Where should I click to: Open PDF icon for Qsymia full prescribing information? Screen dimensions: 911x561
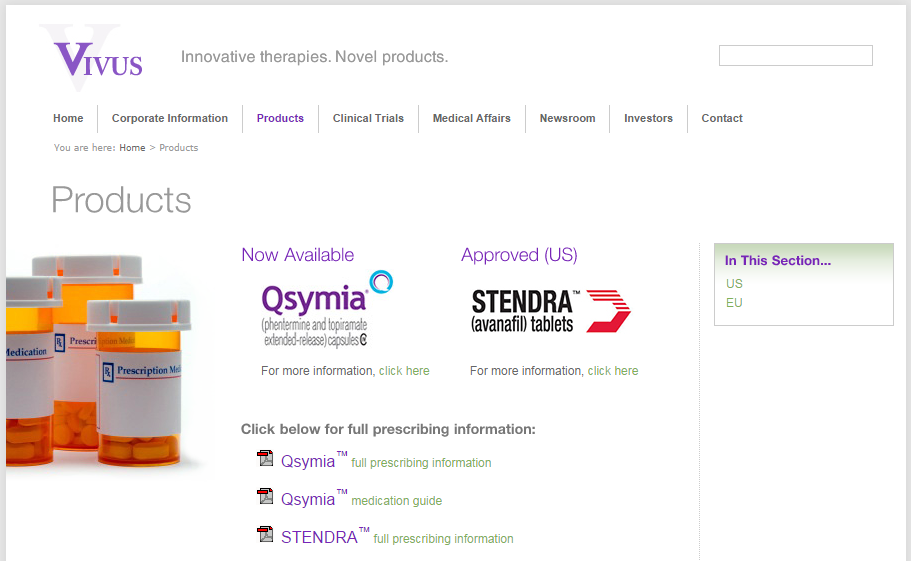click(266, 458)
